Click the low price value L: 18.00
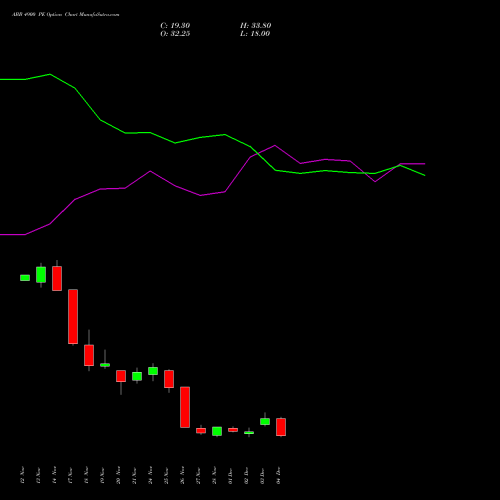500x500 pixels. (255, 34)
